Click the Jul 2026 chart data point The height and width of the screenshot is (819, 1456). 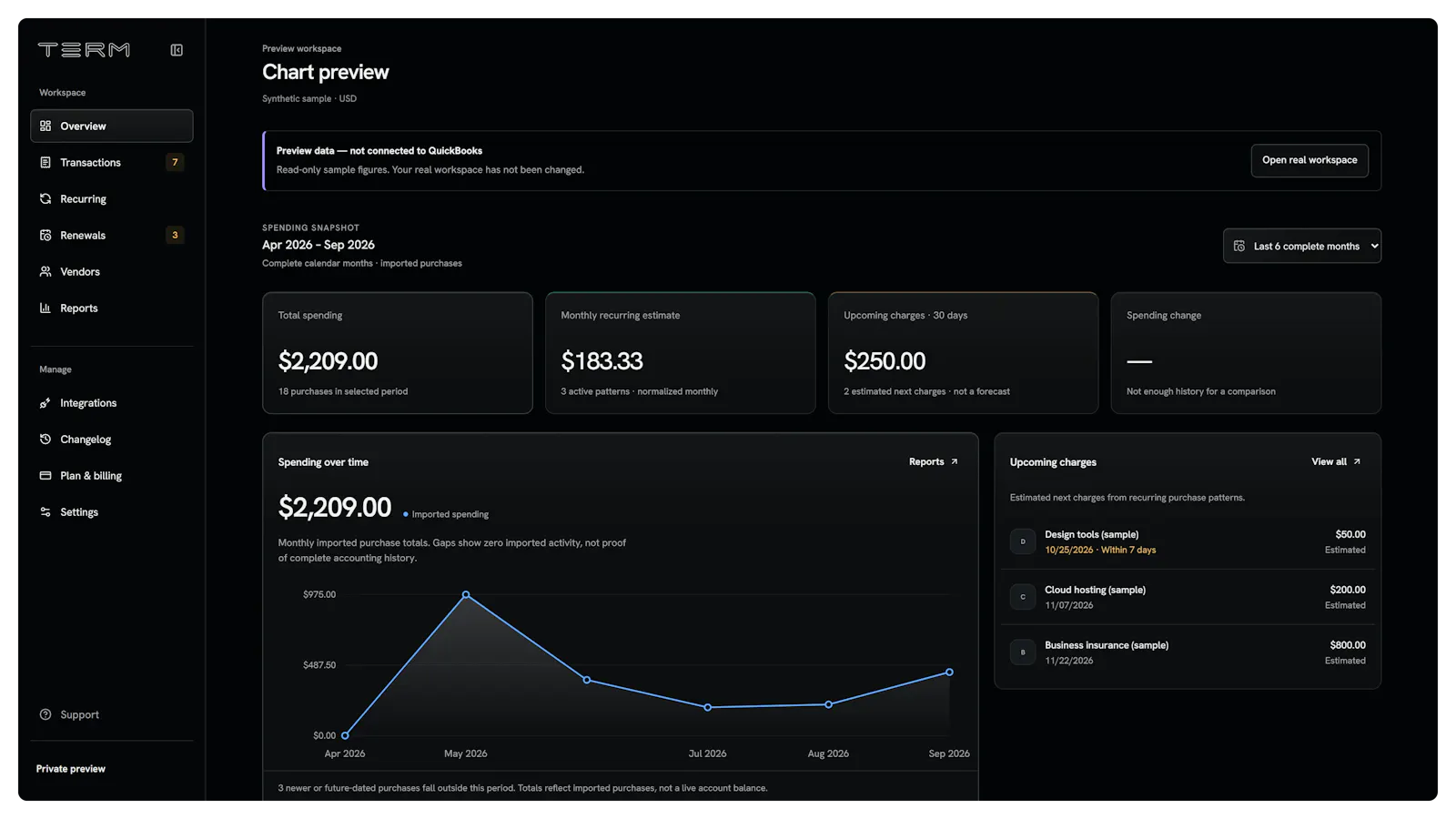[708, 707]
